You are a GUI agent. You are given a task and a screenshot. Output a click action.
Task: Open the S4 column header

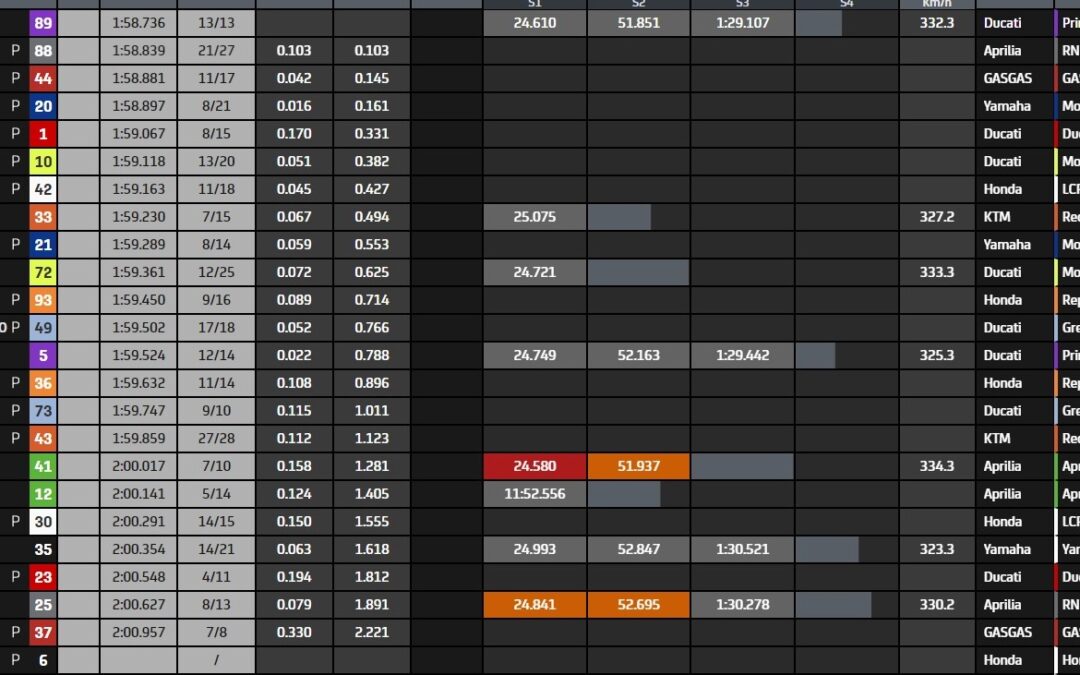(848, 4)
